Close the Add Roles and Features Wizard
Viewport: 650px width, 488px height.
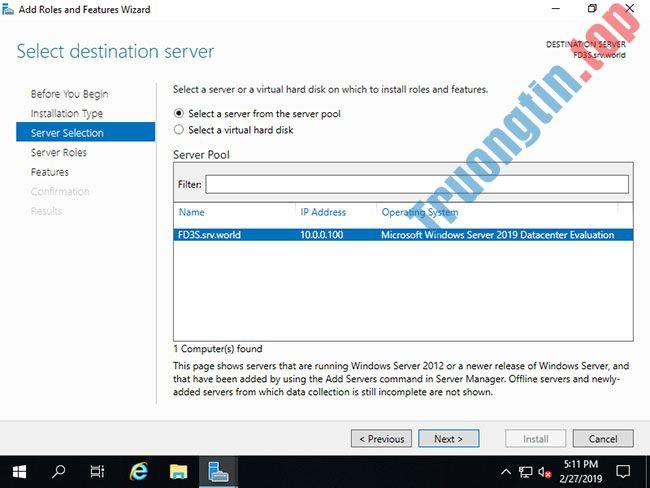[630, 9]
